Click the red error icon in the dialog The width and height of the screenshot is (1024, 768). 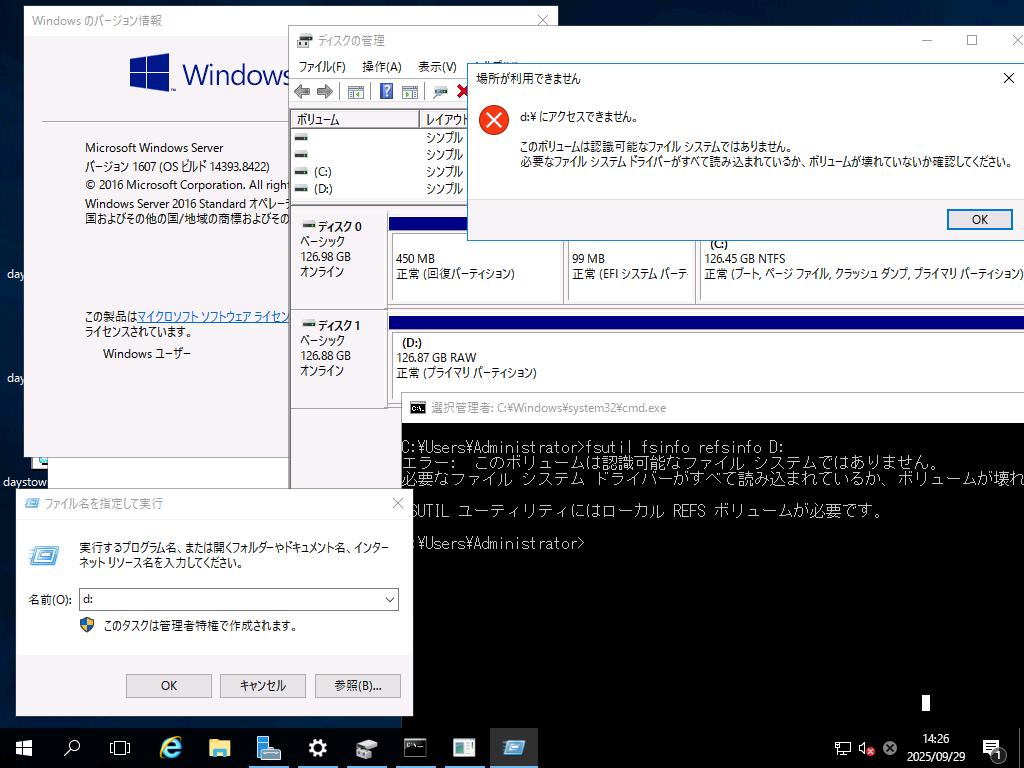coord(493,119)
